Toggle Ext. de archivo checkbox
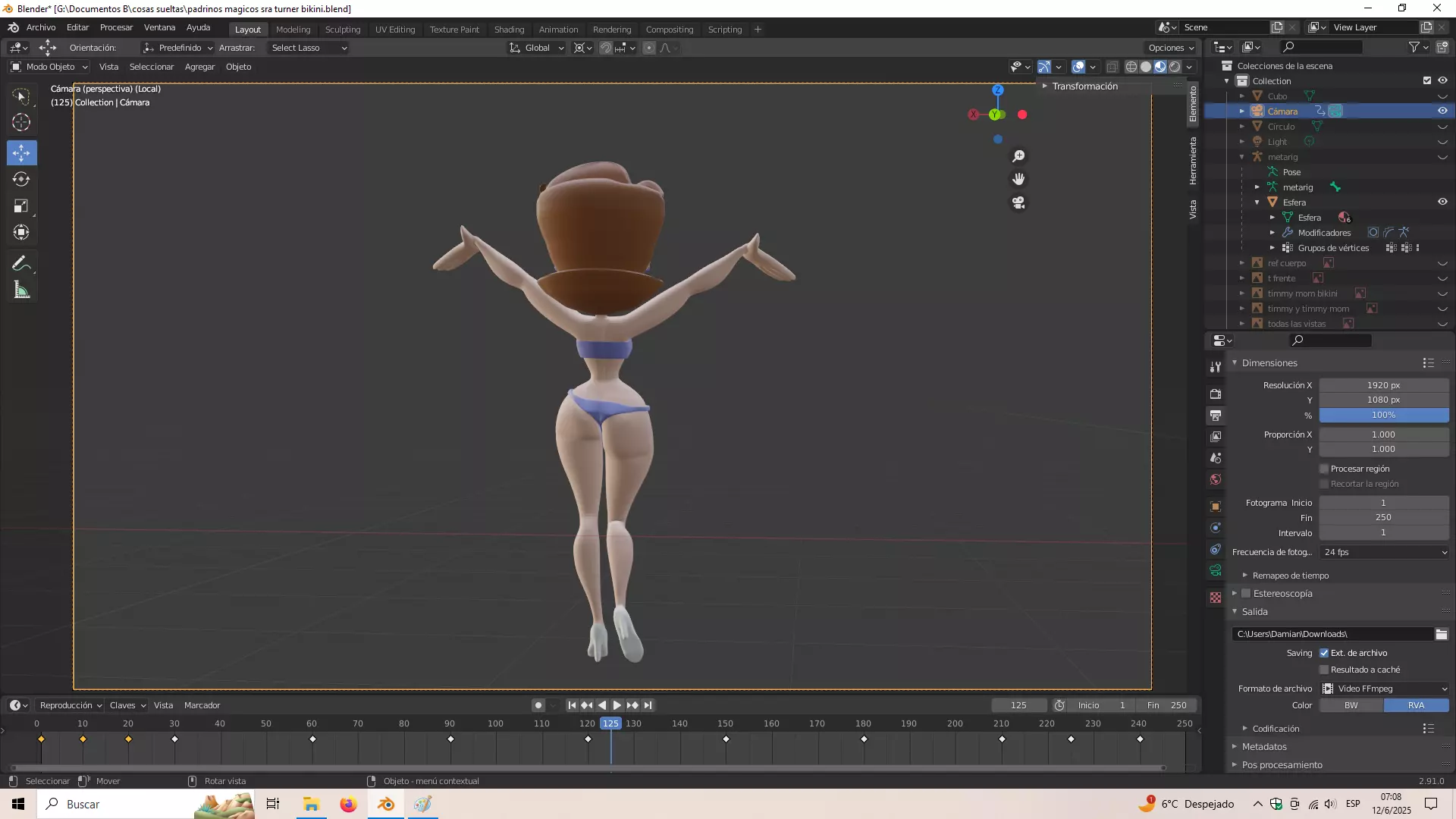 pos(1324,653)
